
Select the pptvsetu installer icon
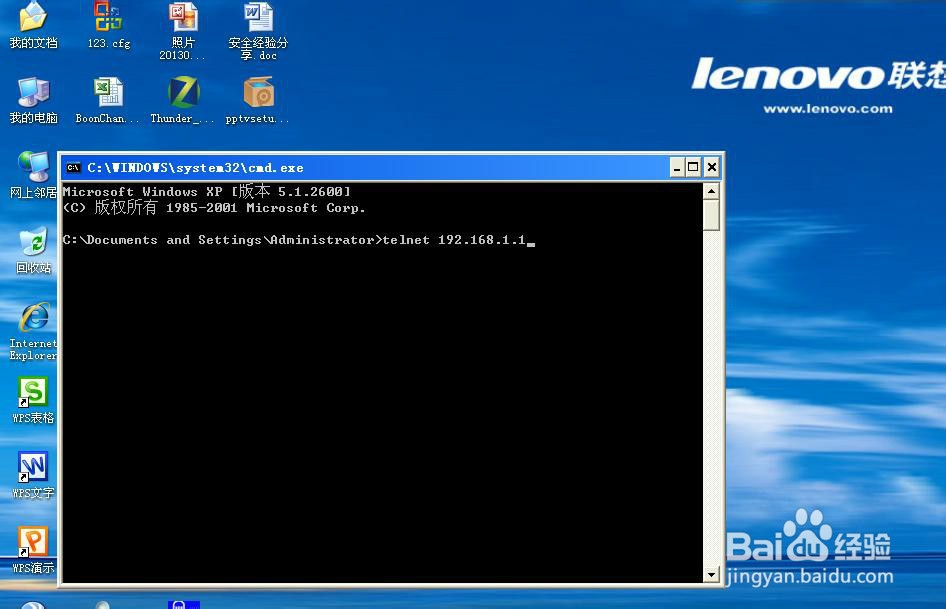(x=258, y=92)
